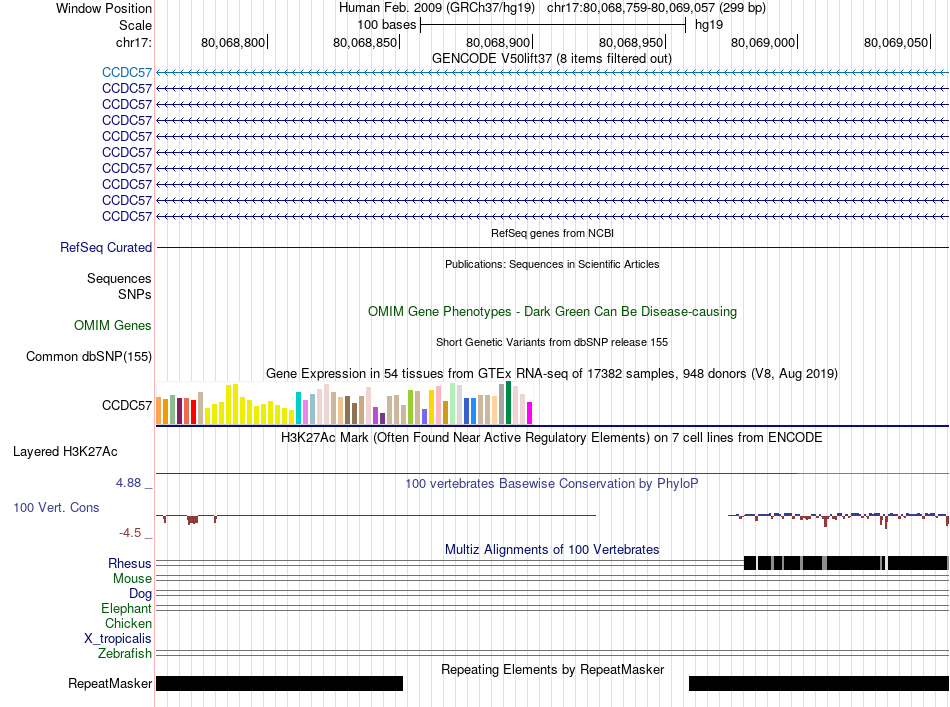This screenshot has width=950, height=707.
Task: Click the Elephant alignment row label
Action: click(126, 609)
